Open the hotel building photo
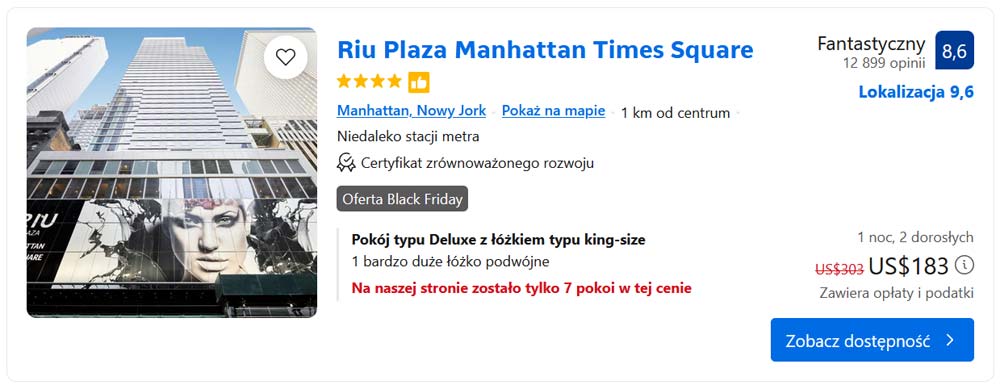This screenshot has width=1000, height=385. pyautogui.click(x=172, y=172)
